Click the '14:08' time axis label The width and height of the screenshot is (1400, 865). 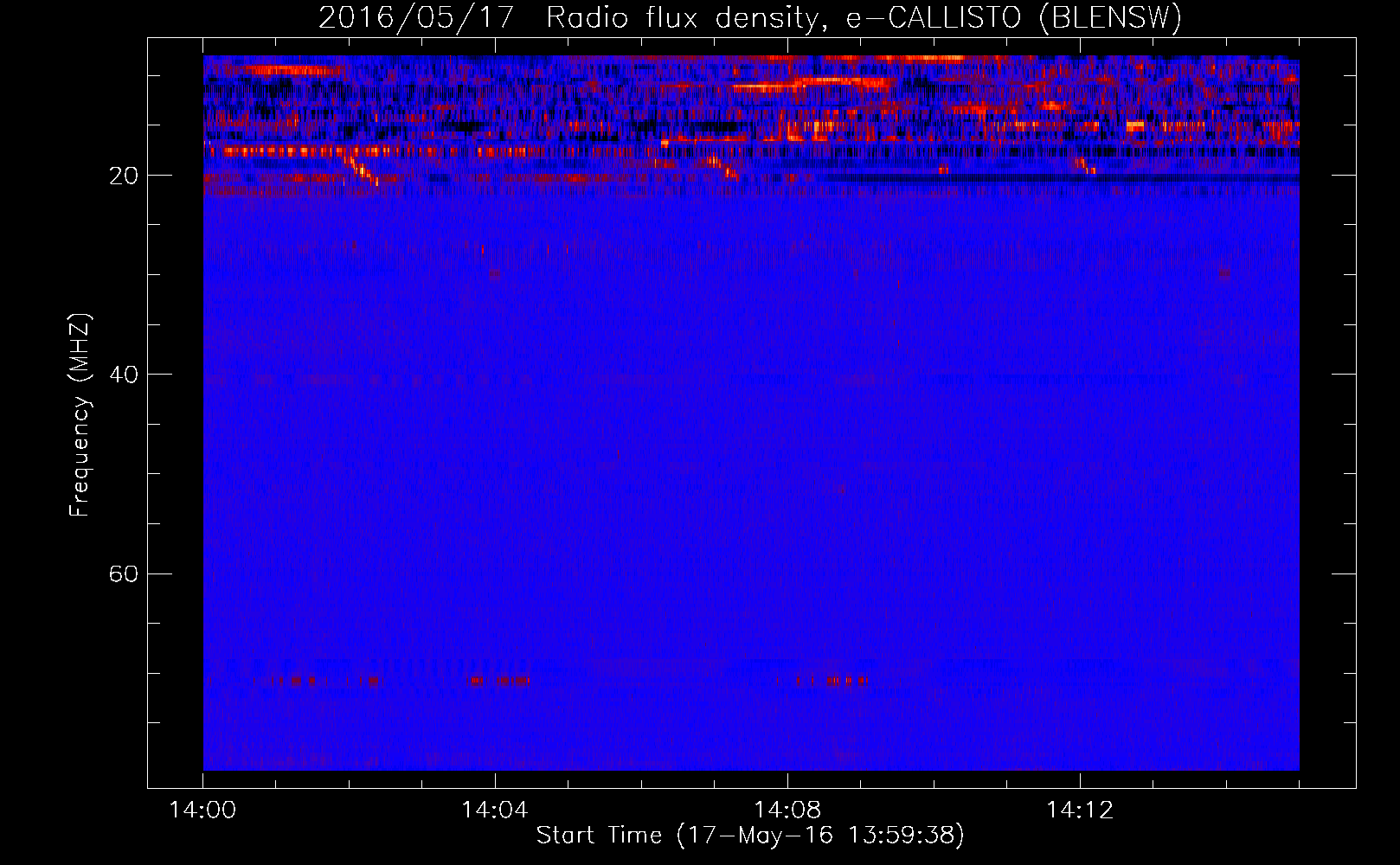pos(787,811)
